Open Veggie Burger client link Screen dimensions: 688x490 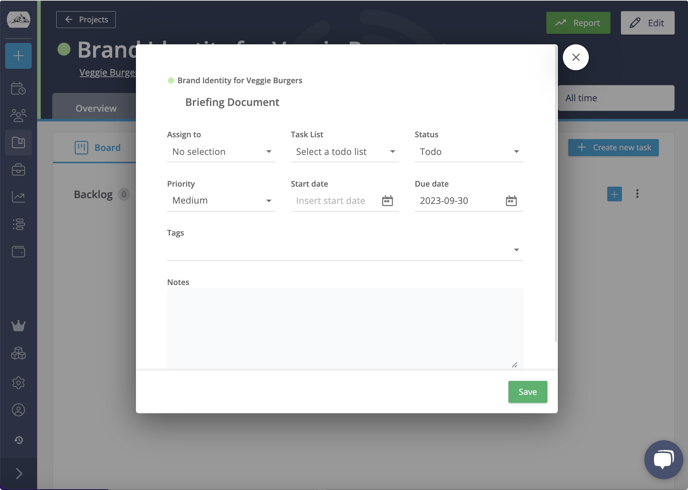click(108, 72)
